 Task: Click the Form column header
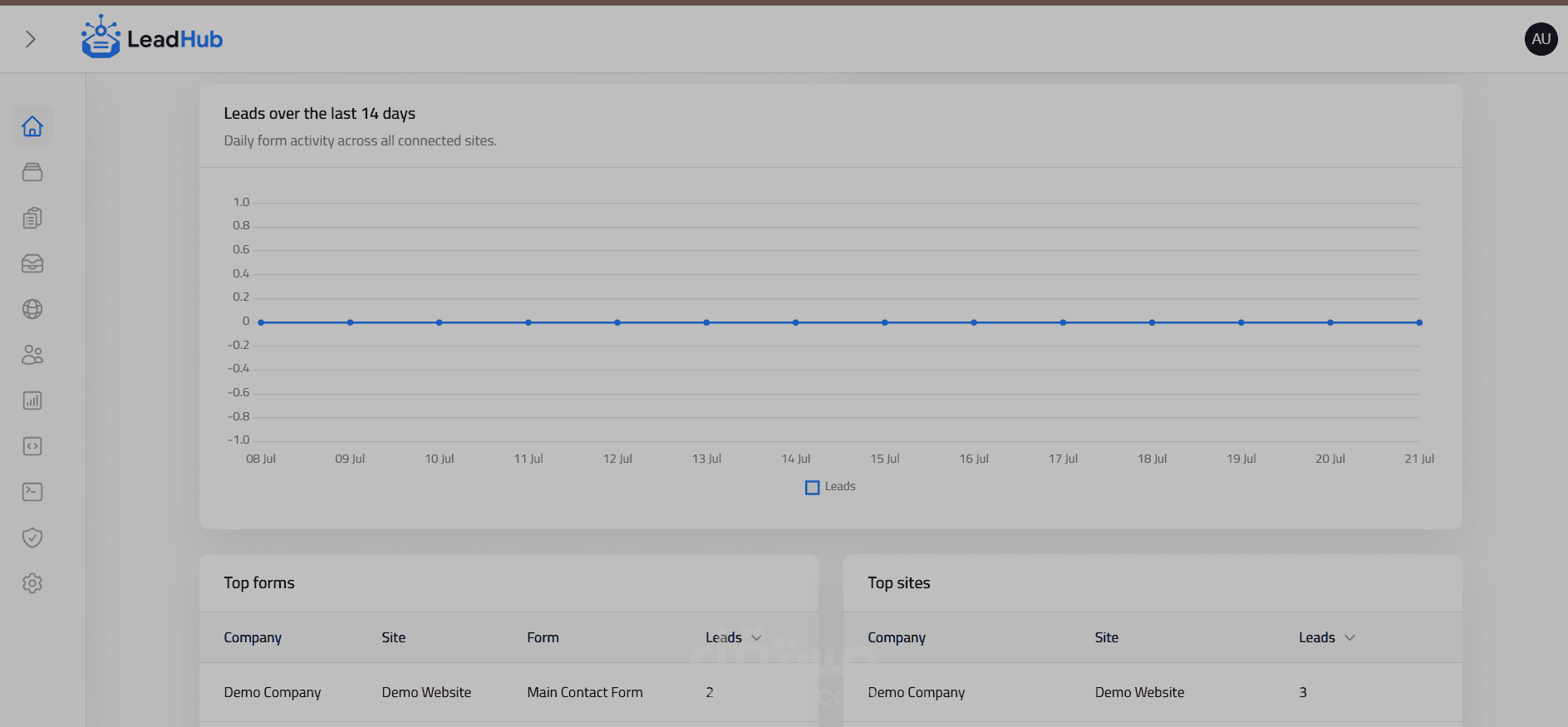click(x=543, y=637)
